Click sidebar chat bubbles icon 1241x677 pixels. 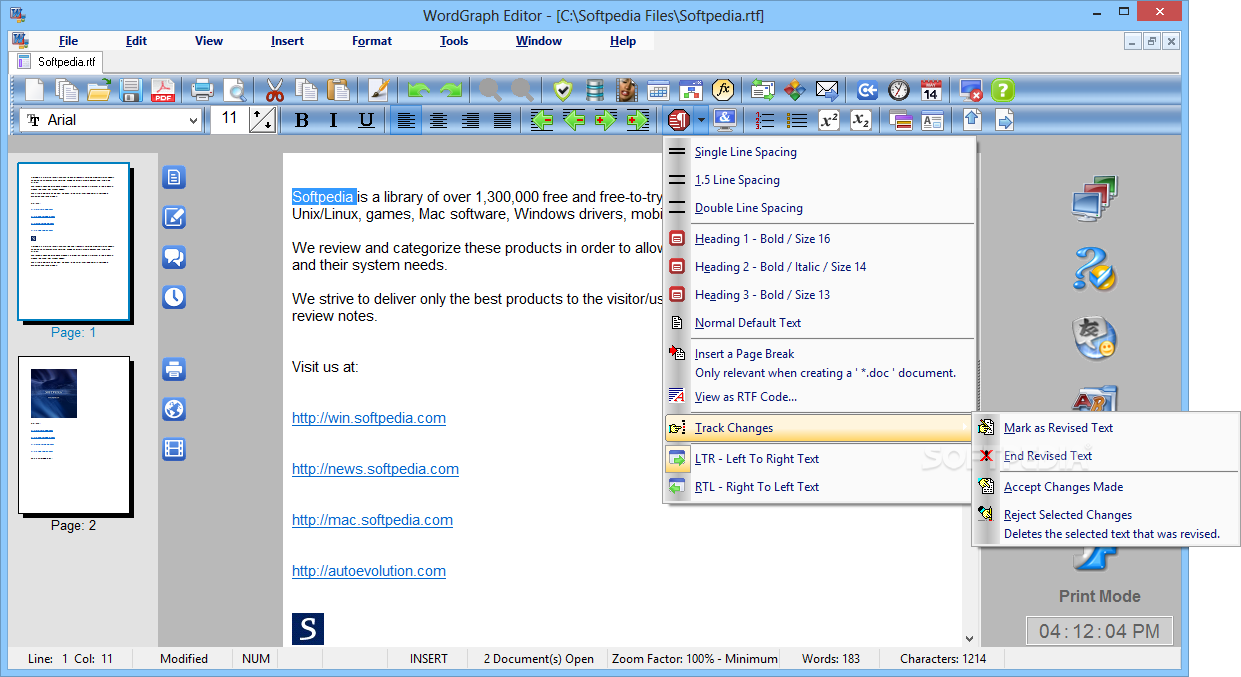(174, 257)
